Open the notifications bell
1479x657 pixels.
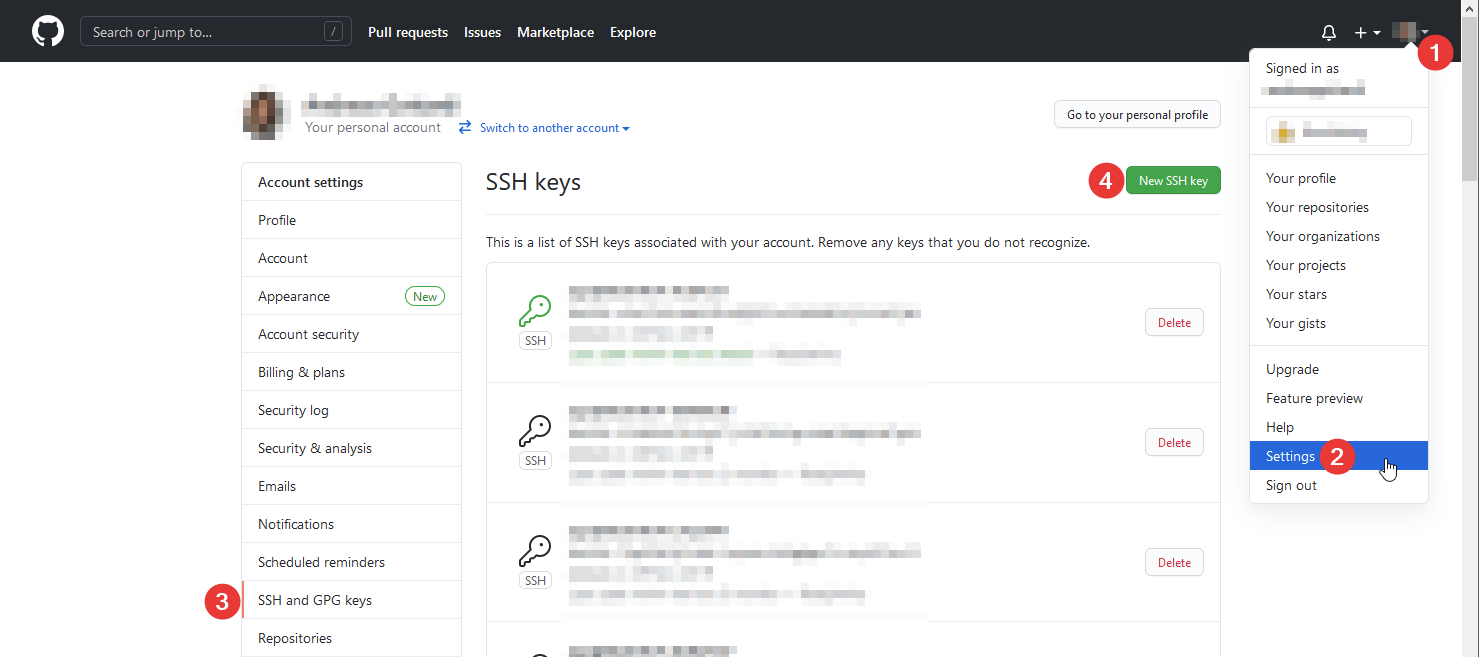(1328, 31)
